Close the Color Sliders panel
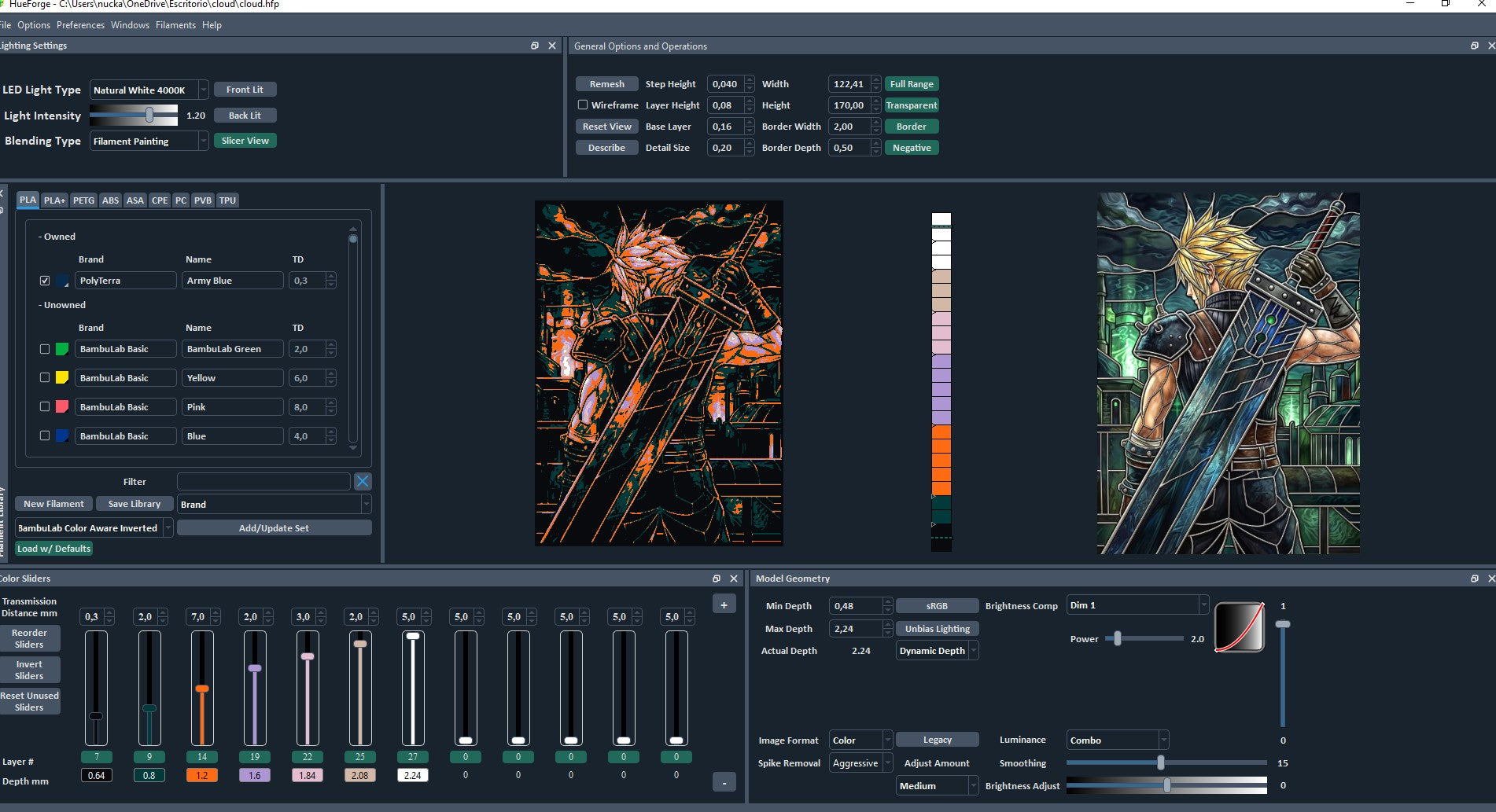 click(734, 579)
